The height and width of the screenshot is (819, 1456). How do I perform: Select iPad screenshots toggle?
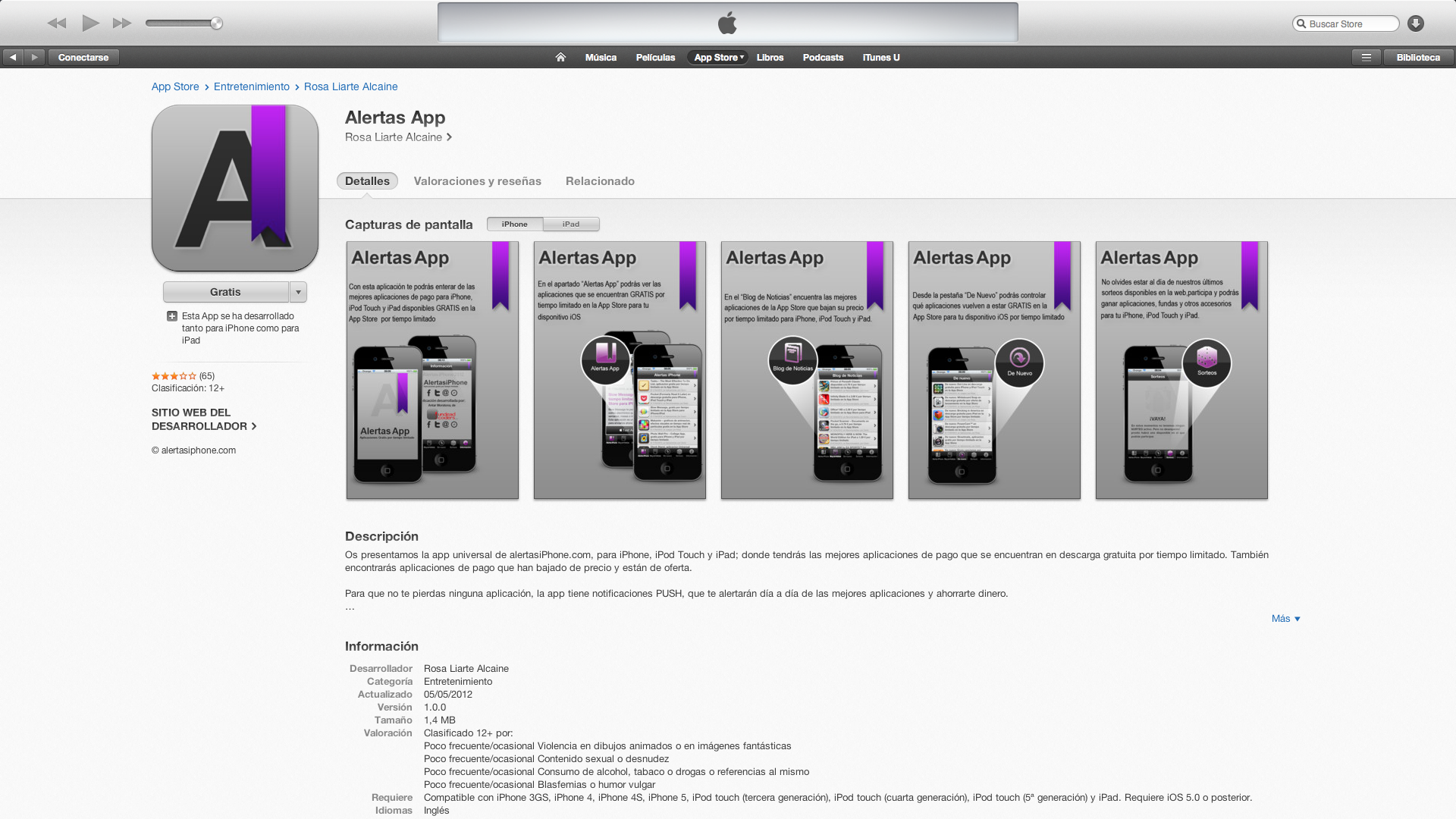coord(571,224)
